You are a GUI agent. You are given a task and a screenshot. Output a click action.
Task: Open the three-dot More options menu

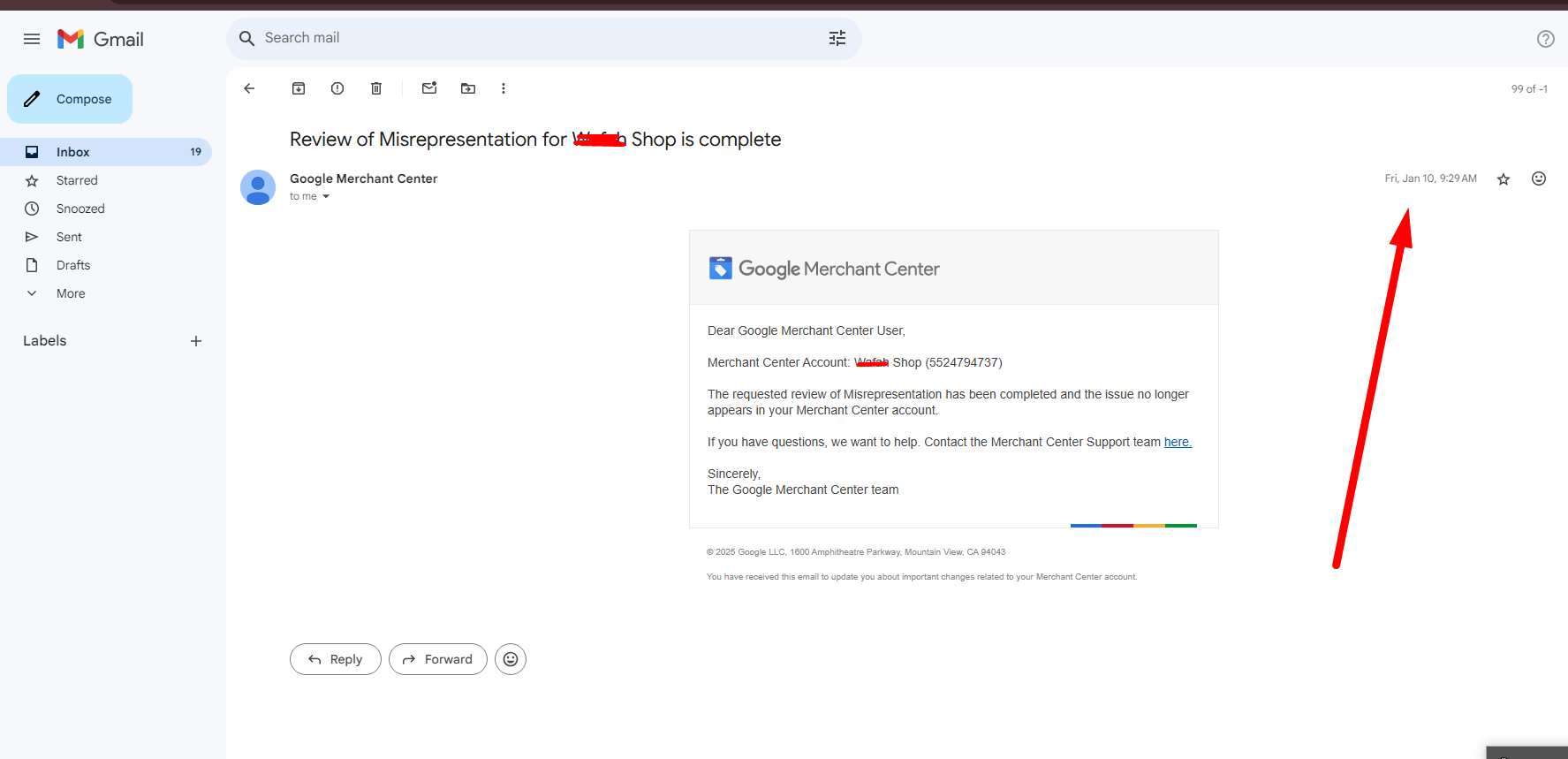pos(504,88)
